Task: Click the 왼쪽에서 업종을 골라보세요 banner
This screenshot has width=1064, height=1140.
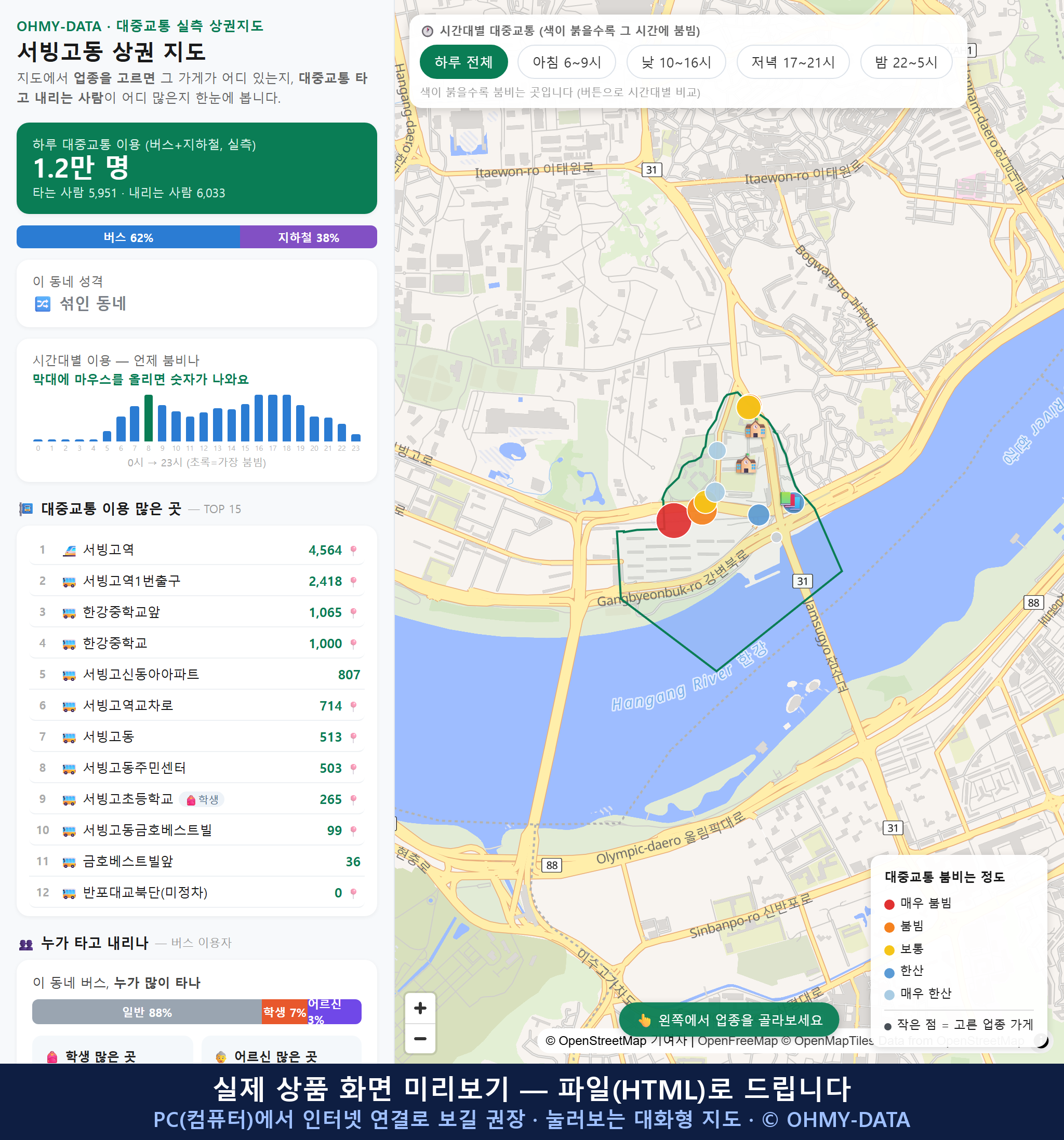Action: click(x=729, y=1020)
